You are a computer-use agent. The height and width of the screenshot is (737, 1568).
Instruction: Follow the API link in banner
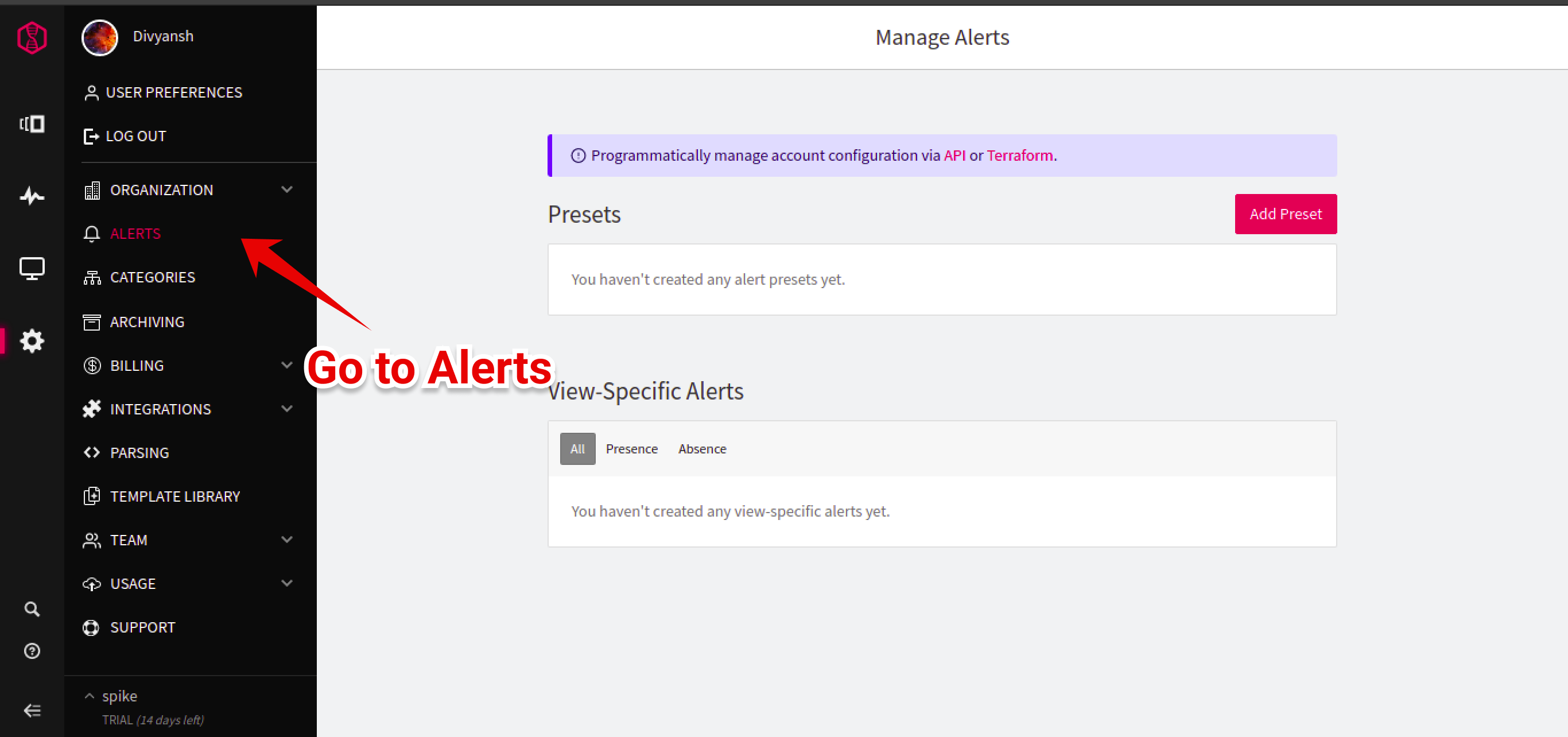954,156
